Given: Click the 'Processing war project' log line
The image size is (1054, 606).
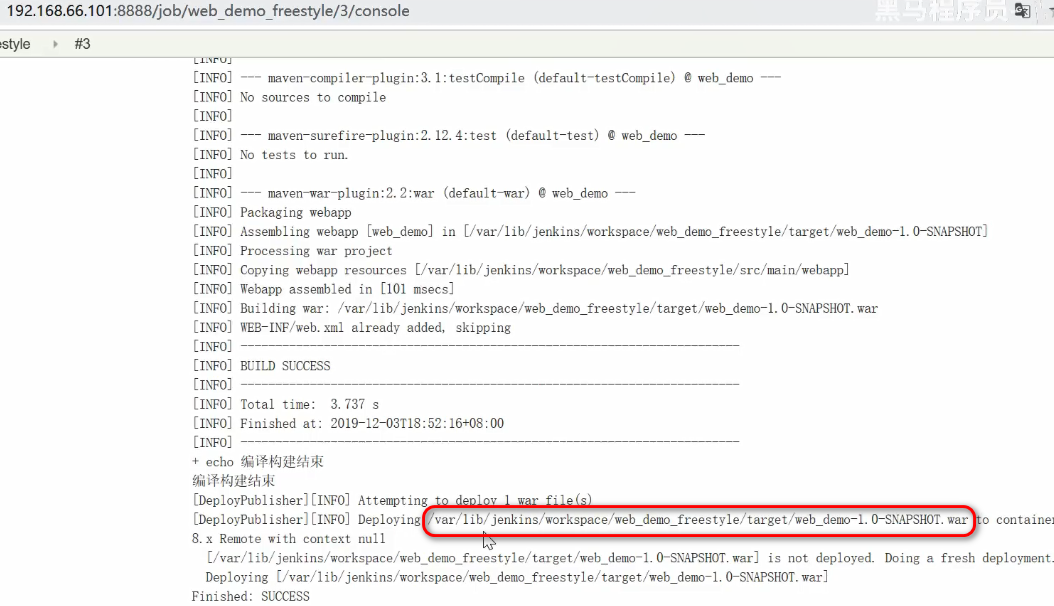Looking at the screenshot, I should [292, 251].
